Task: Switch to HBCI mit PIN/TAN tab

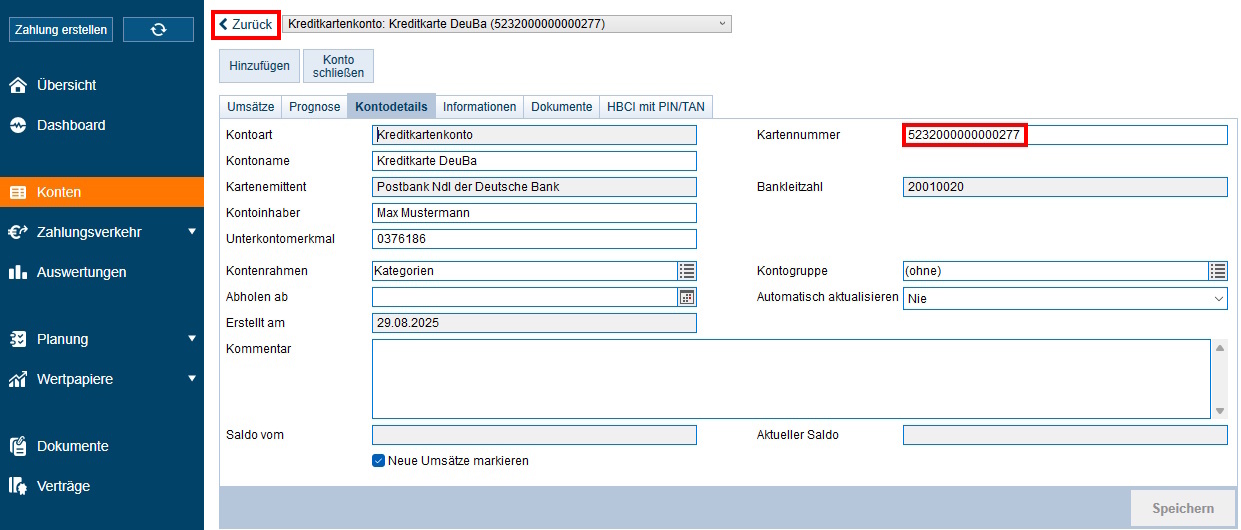Action: click(656, 107)
